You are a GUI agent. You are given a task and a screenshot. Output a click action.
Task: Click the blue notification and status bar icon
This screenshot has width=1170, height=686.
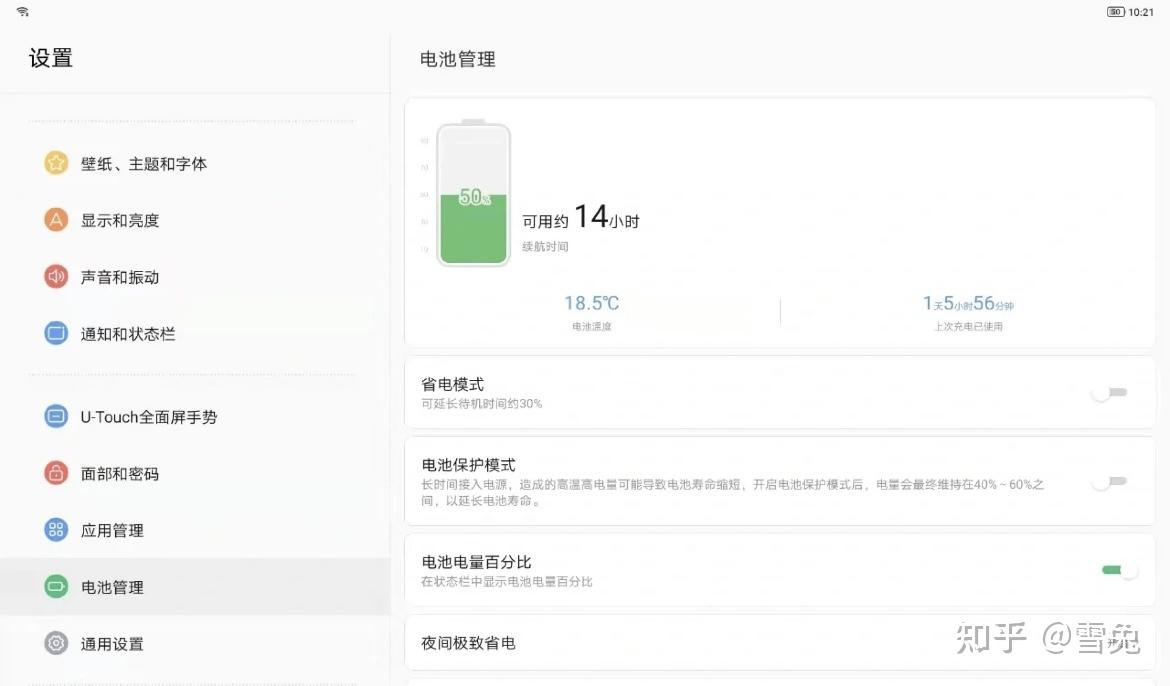(x=56, y=333)
